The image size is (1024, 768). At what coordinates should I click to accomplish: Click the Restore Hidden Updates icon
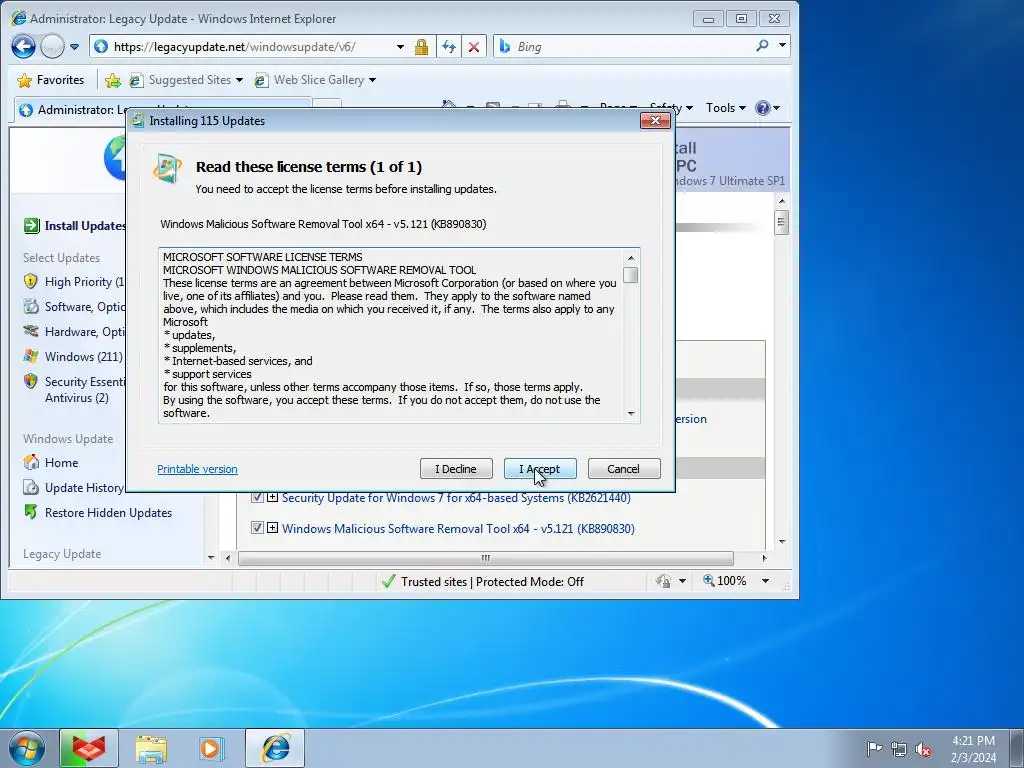coord(31,512)
